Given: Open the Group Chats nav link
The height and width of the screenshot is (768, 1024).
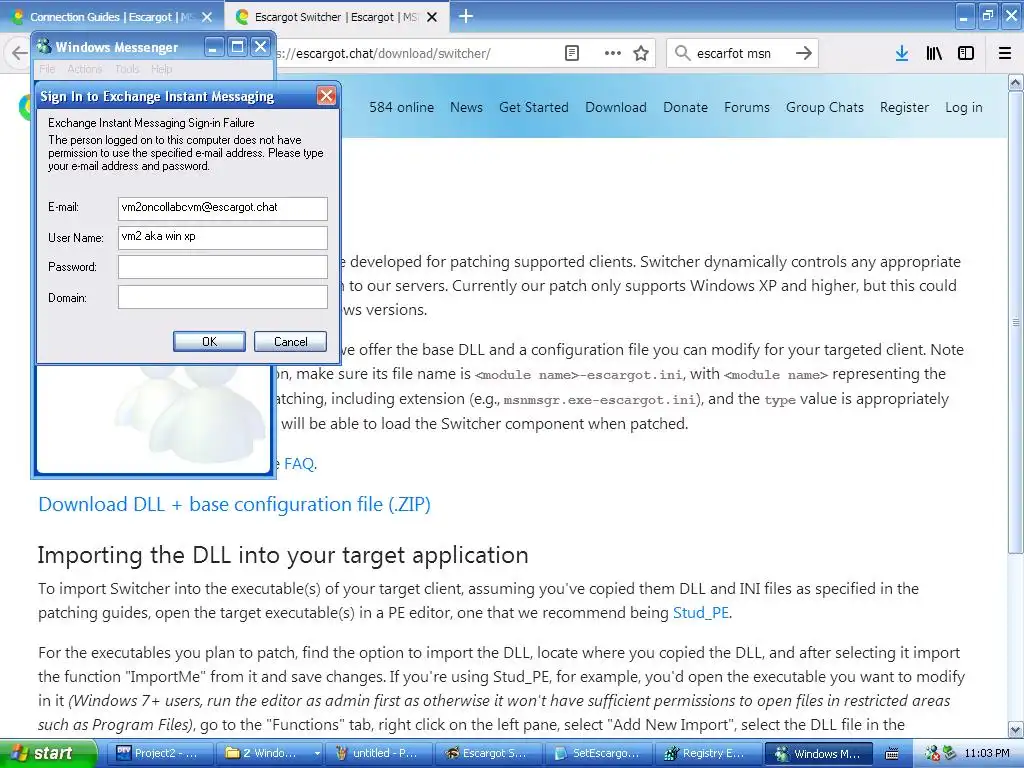Looking at the screenshot, I should coord(825,107).
